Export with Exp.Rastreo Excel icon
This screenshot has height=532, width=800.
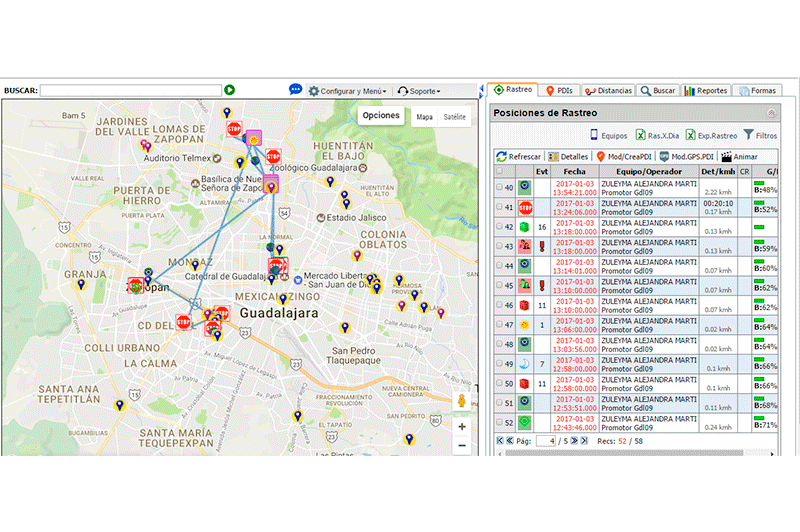click(x=691, y=135)
